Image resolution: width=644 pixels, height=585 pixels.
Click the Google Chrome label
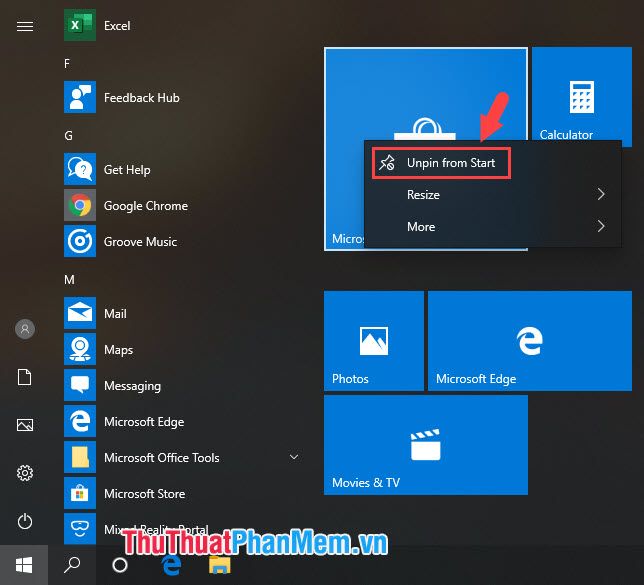click(146, 206)
